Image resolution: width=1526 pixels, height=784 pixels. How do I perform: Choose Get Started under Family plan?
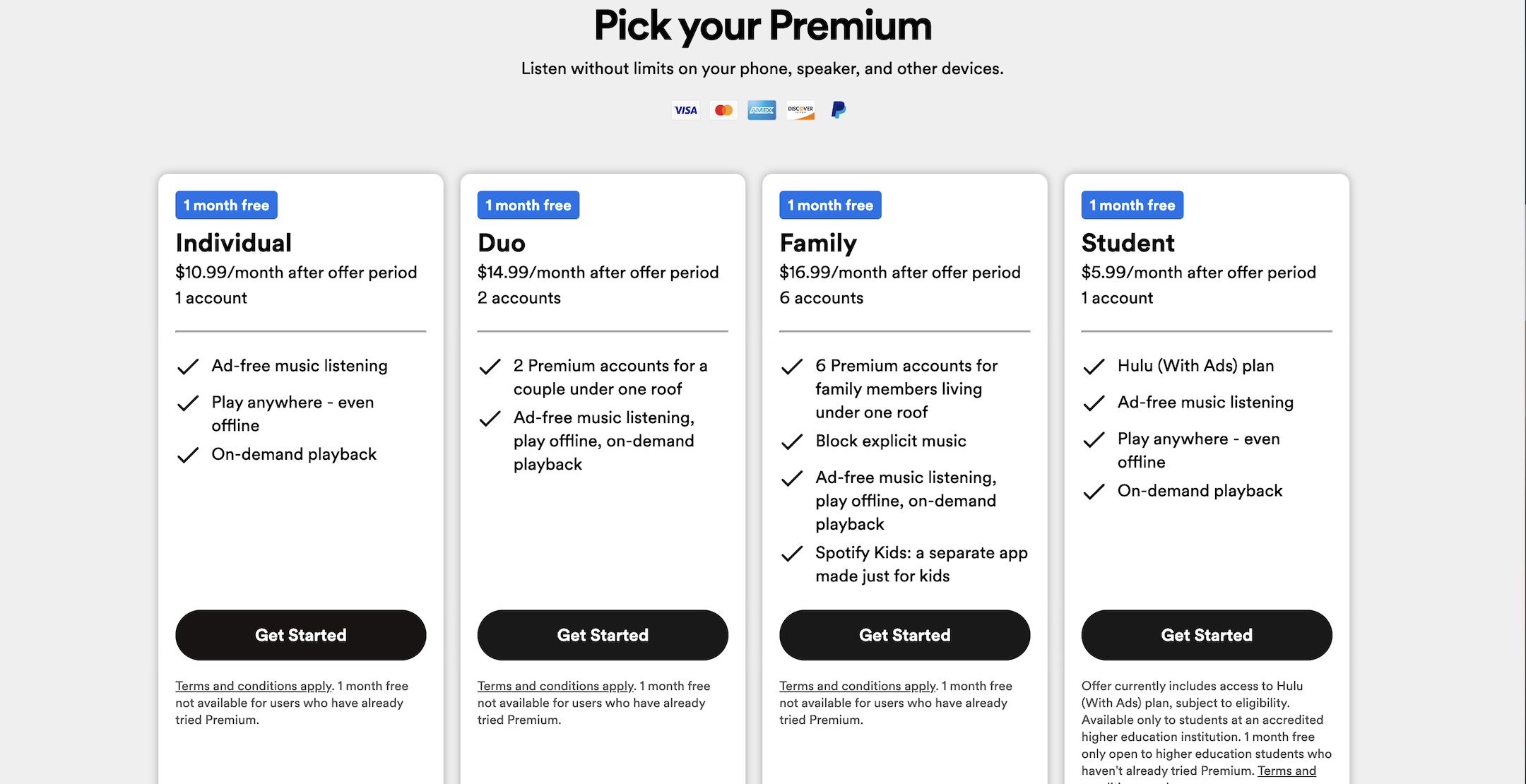click(905, 635)
